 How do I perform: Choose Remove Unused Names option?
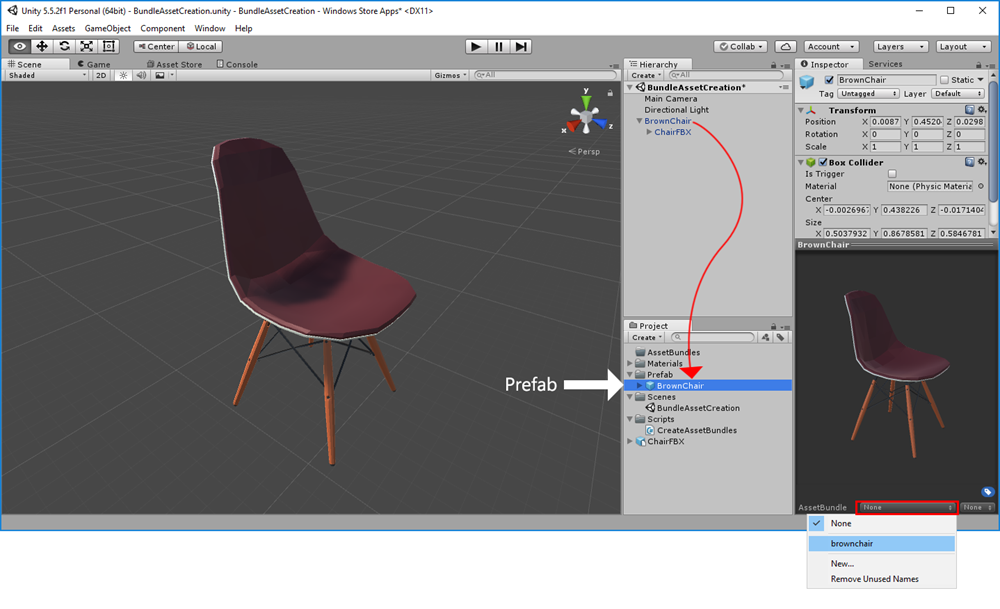pyautogui.click(x=882, y=579)
